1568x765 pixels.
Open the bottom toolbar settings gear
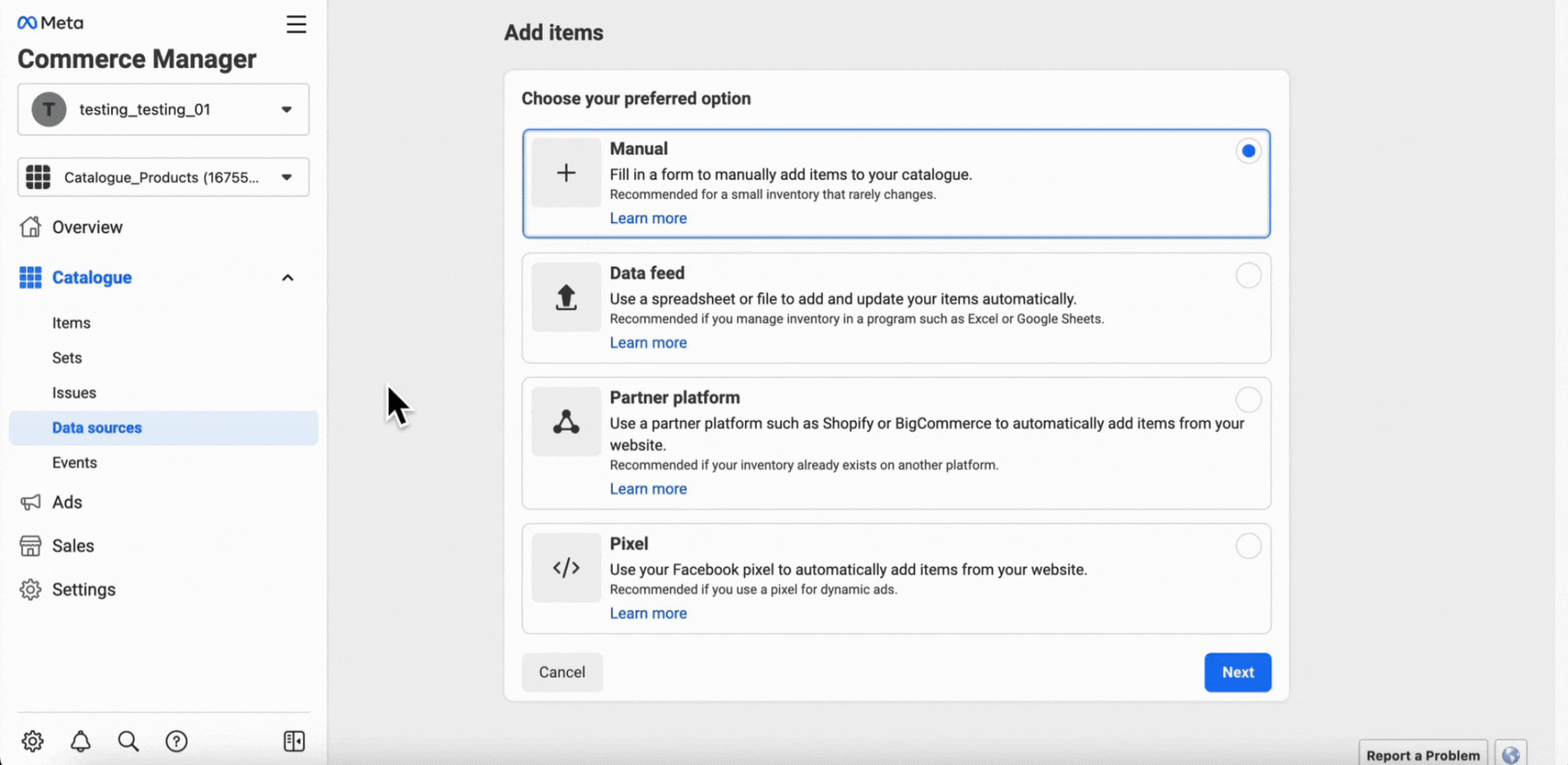pyautogui.click(x=33, y=741)
